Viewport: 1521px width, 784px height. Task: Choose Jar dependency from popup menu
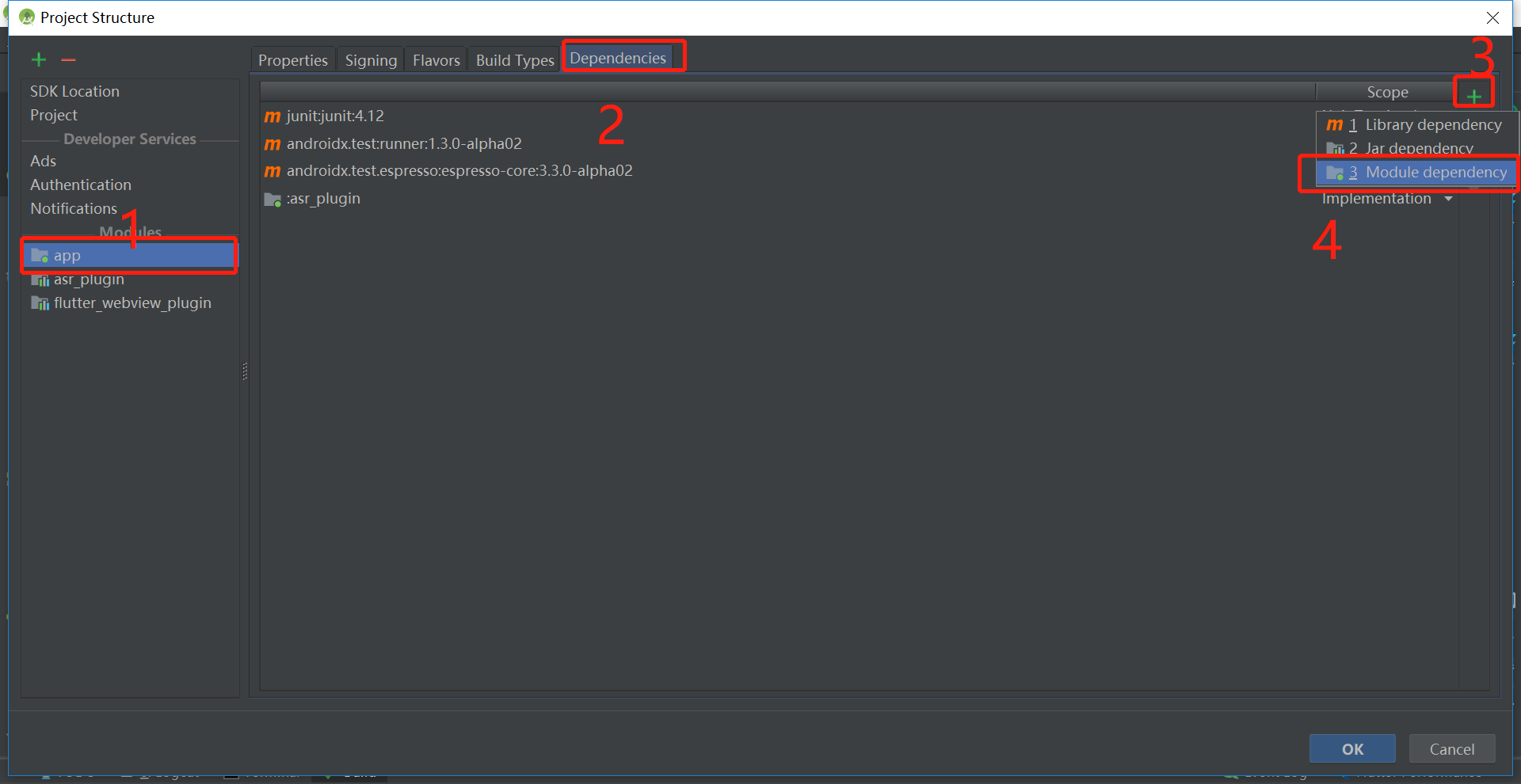pyautogui.click(x=1417, y=149)
